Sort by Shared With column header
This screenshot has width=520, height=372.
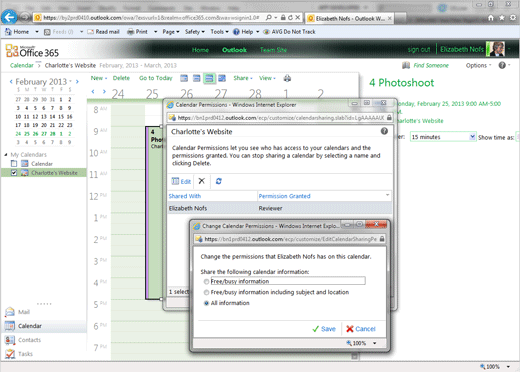click(x=185, y=196)
